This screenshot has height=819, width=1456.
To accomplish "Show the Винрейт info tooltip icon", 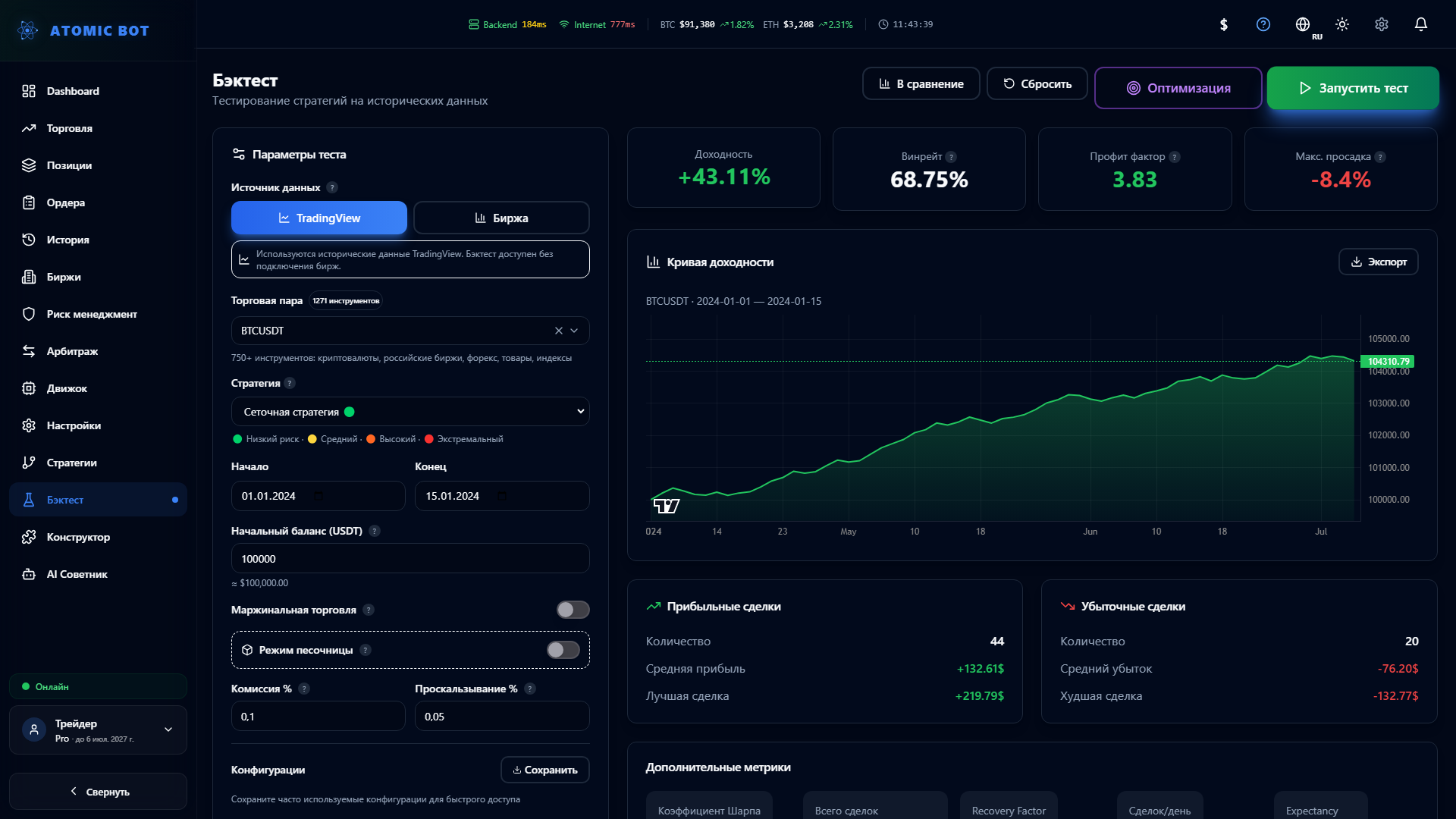I will coord(951,157).
